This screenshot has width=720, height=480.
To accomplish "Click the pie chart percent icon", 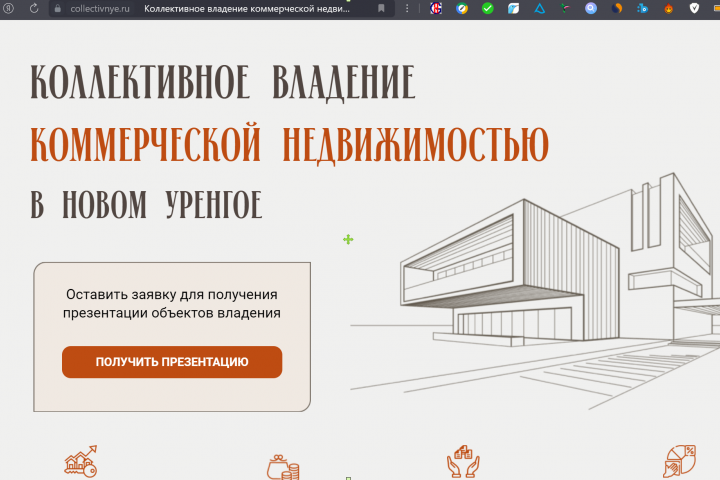I will tap(680, 461).
